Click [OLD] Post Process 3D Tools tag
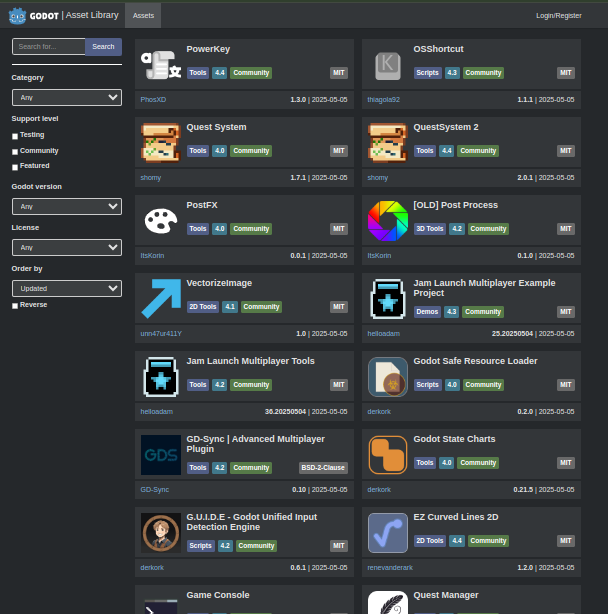This screenshot has height=614, width=608. point(429,229)
